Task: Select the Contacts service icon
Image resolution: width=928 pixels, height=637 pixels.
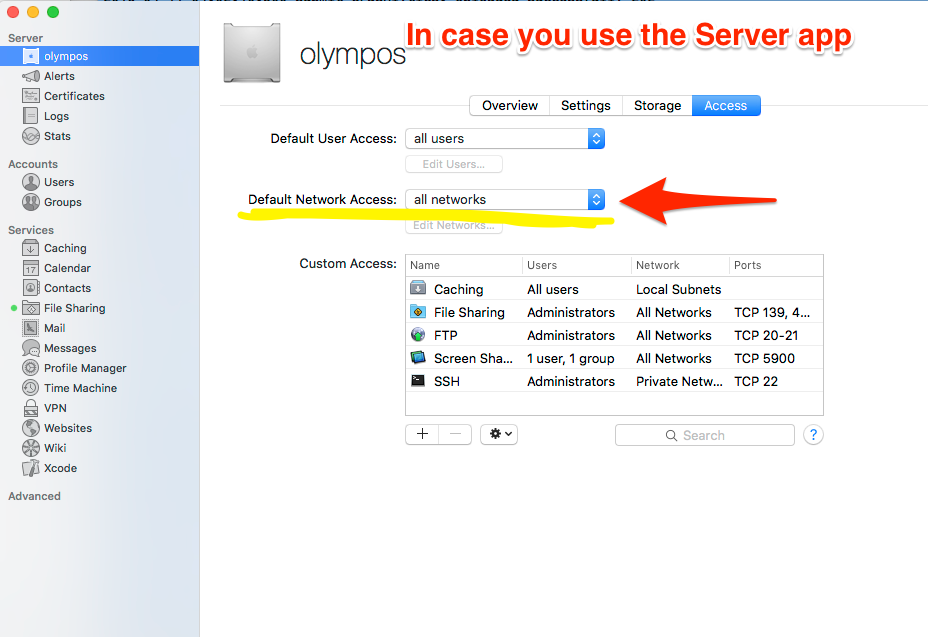Action: tap(31, 288)
